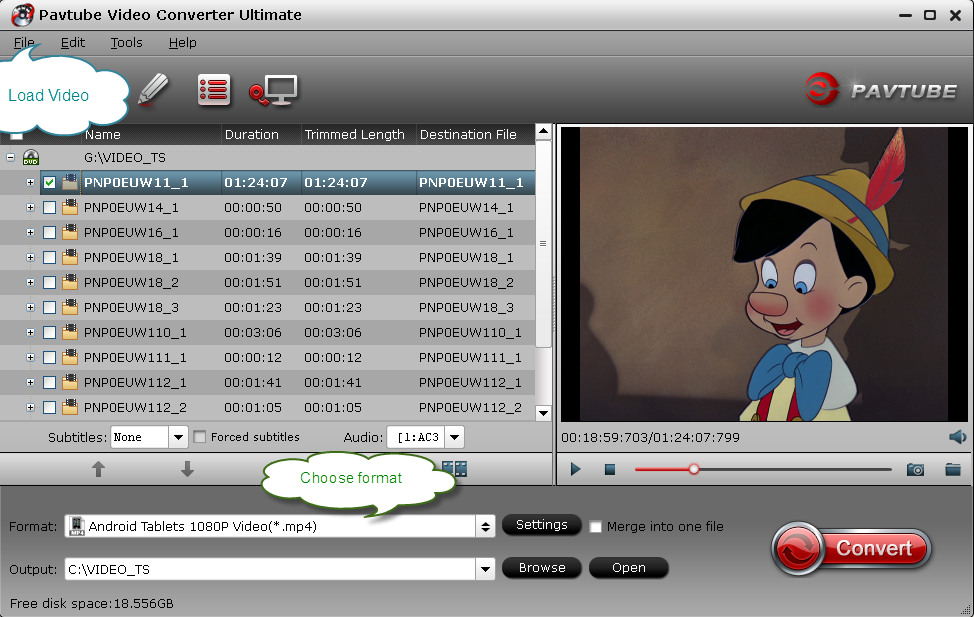Screen dimensions: 974x617
Task: Open the red task list icon
Action: pyautogui.click(x=214, y=90)
